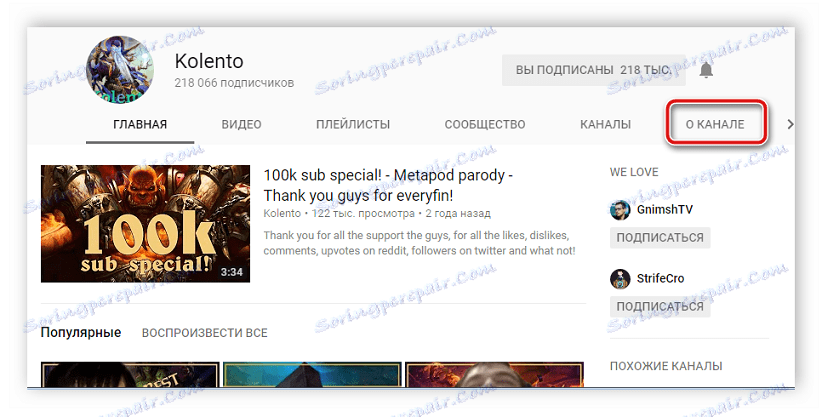This screenshot has width=822, height=417.
Task: Click the ПОХОЖИЕ КАНАЛЫ heading
Action: (666, 366)
